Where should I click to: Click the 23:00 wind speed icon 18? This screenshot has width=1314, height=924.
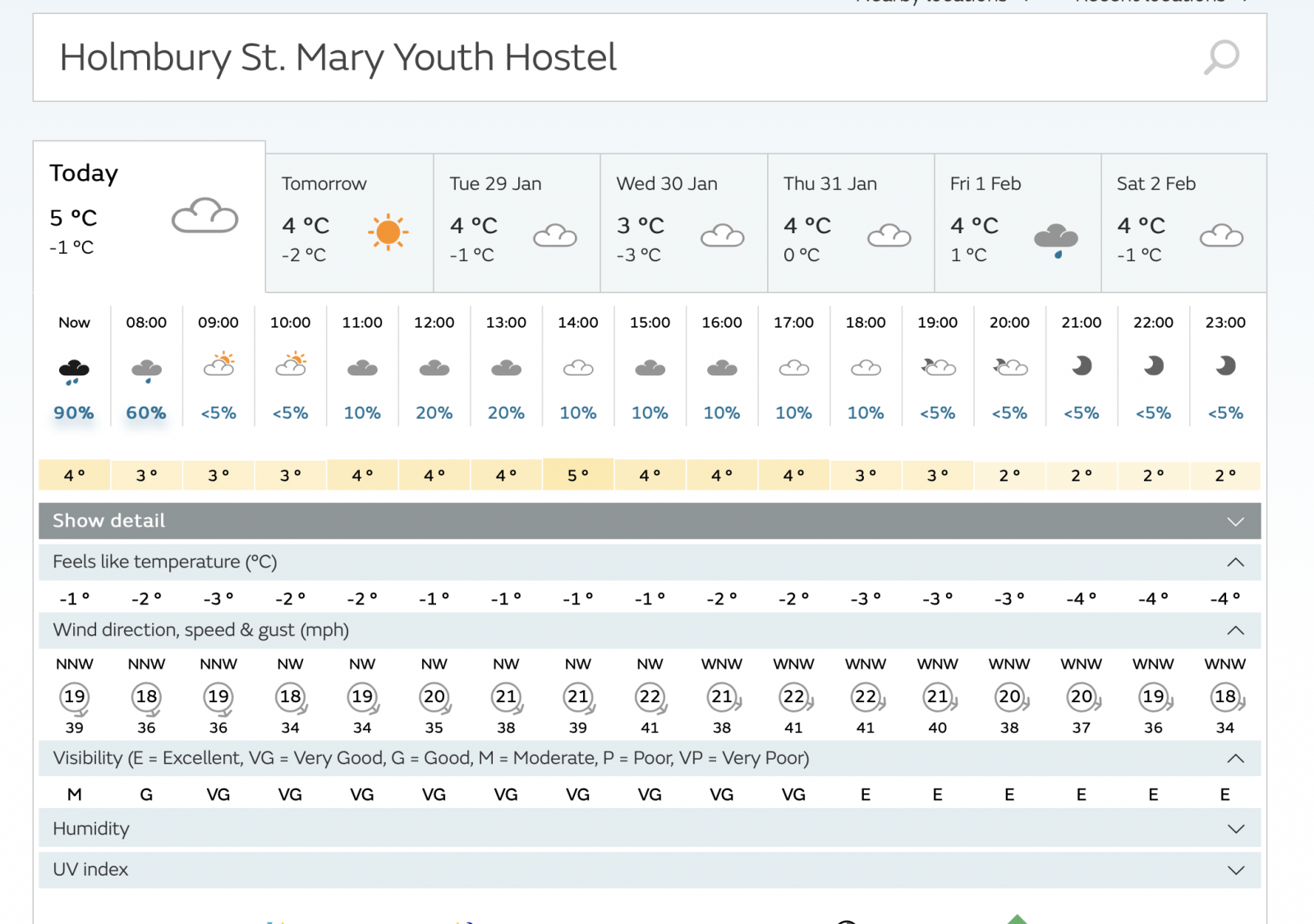(x=1226, y=698)
